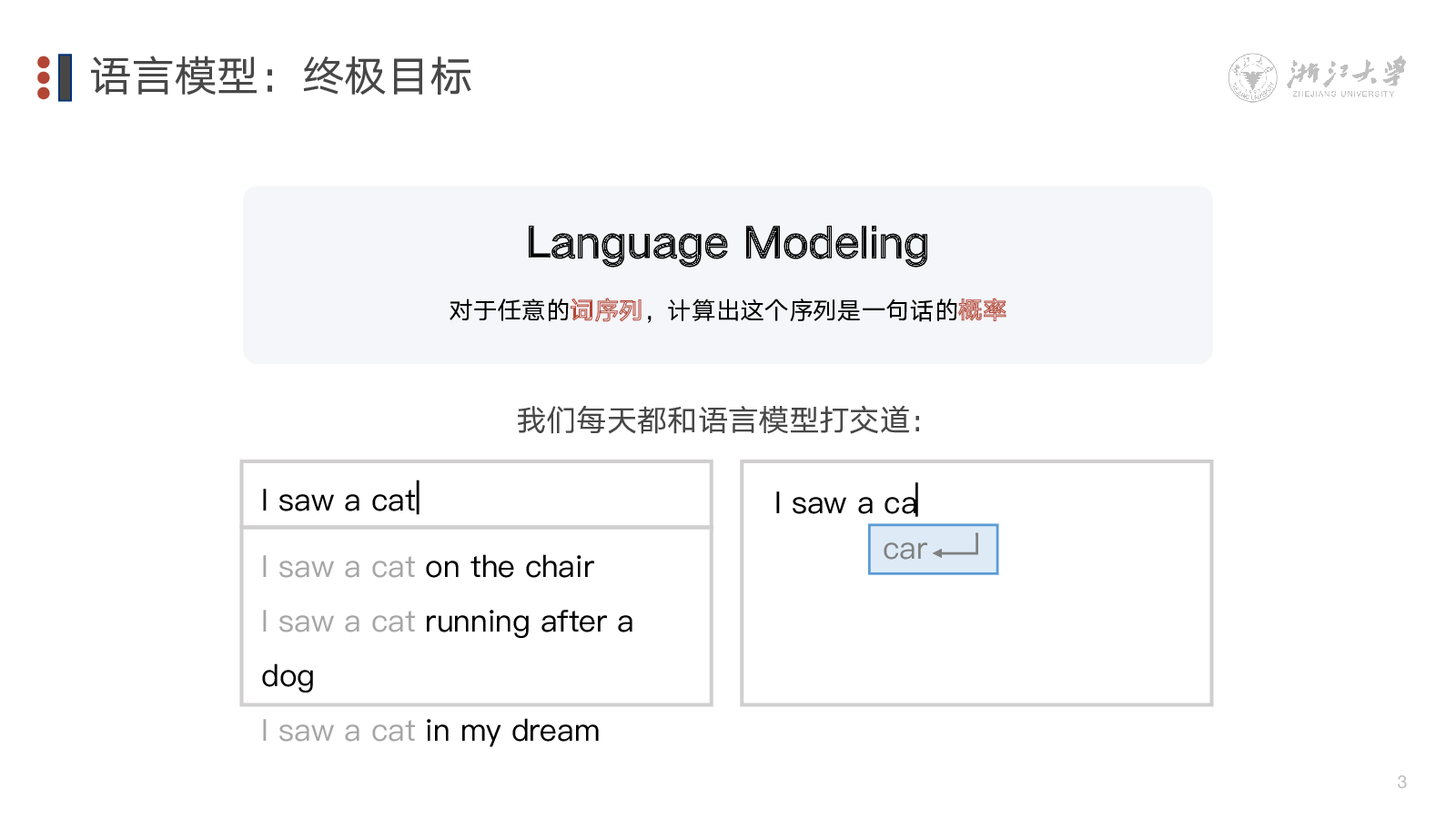Screen dimensions: 1456x819
Task: Click the slide title 语言模型：终极目标
Action: (280, 76)
